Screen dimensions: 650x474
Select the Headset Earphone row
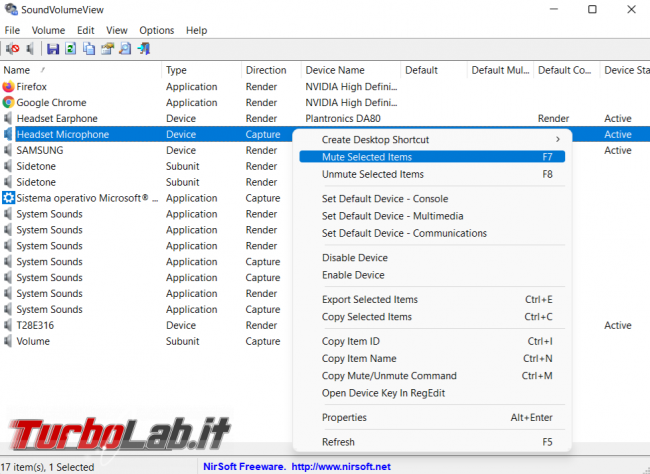(325, 118)
